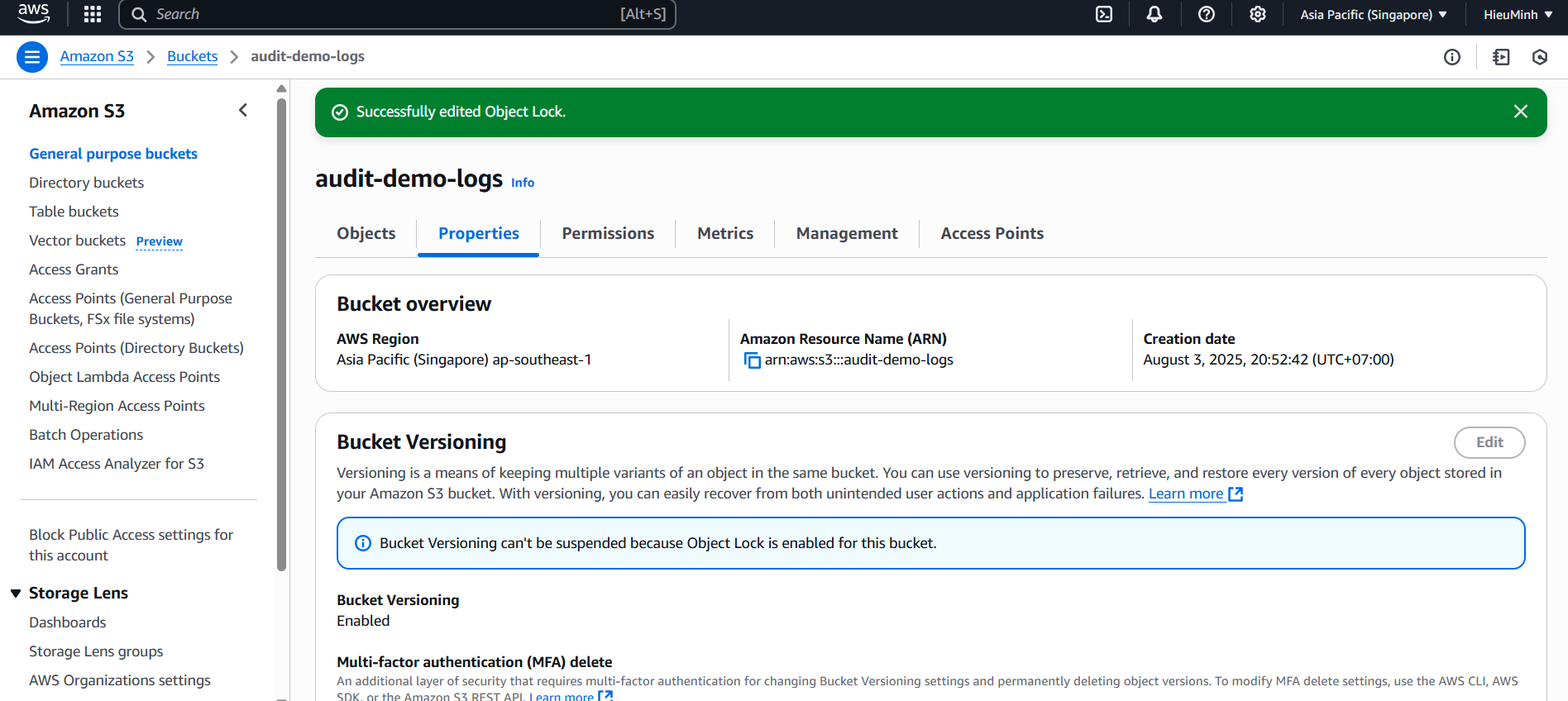The image size is (1568, 701).
Task: Go to Batch Operations
Action: [86, 435]
